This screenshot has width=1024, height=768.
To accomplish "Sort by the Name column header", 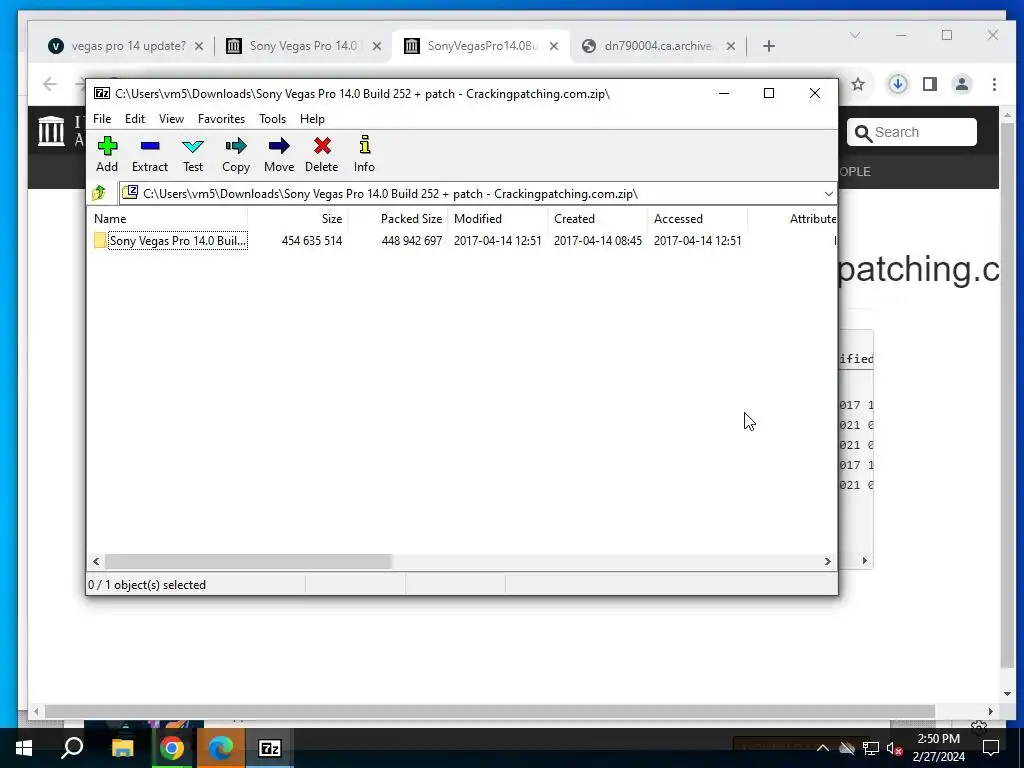I will [x=167, y=219].
